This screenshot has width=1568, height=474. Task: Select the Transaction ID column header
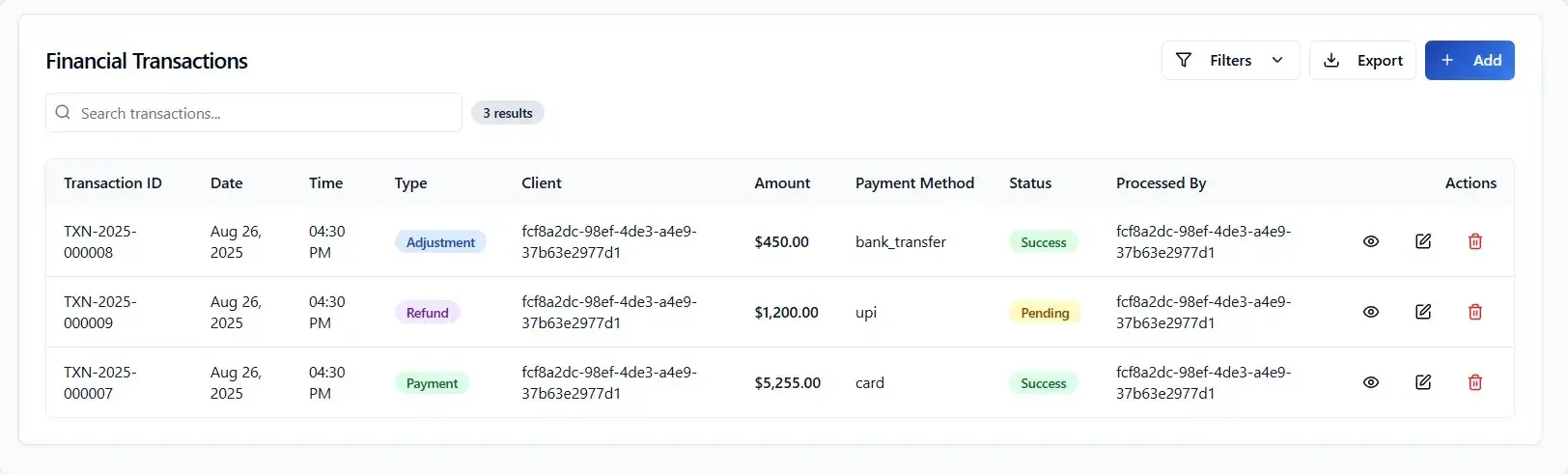pyautogui.click(x=113, y=183)
